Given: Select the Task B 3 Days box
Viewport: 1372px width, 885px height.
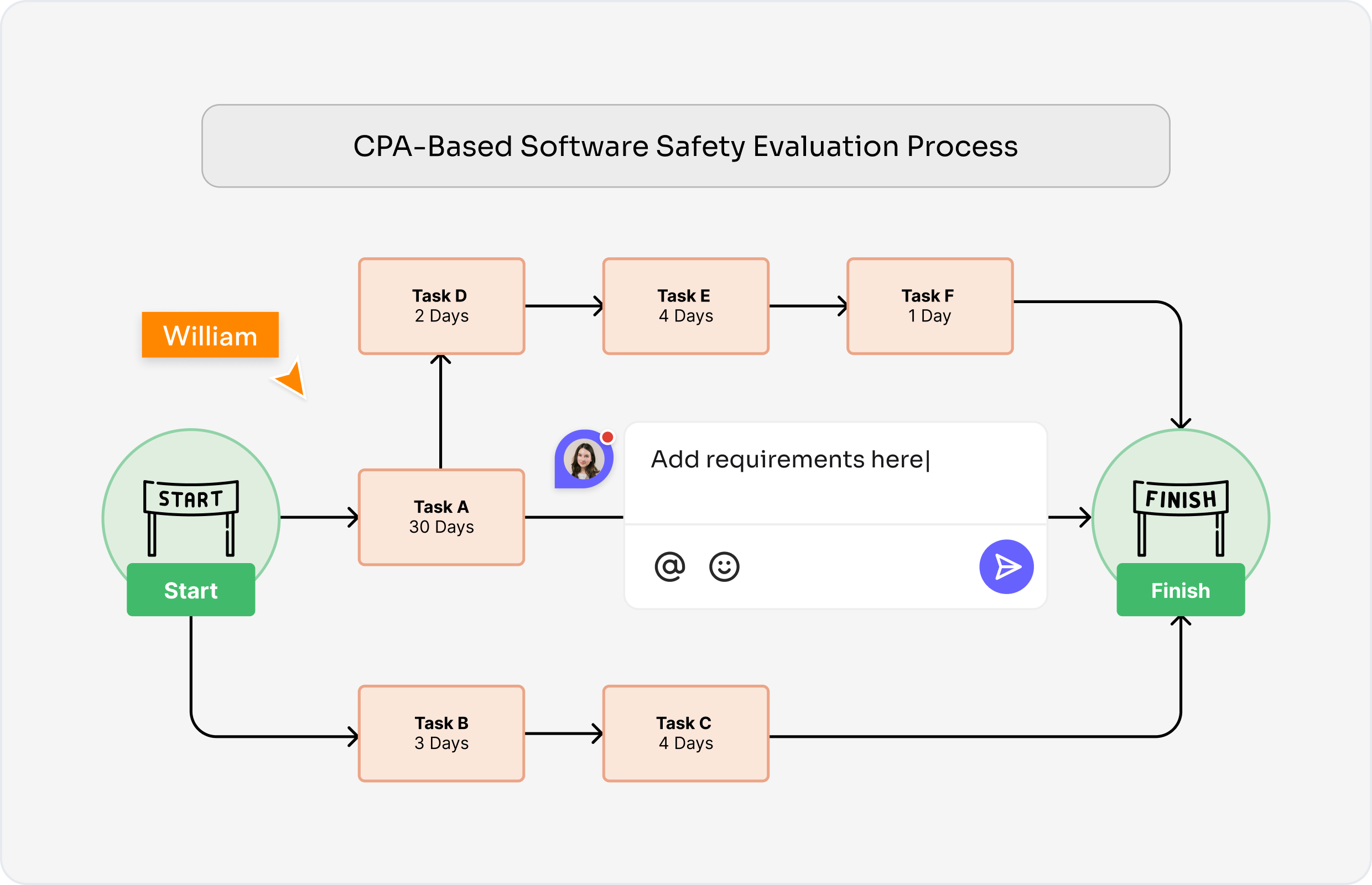Looking at the screenshot, I should click(x=441, y=733).
